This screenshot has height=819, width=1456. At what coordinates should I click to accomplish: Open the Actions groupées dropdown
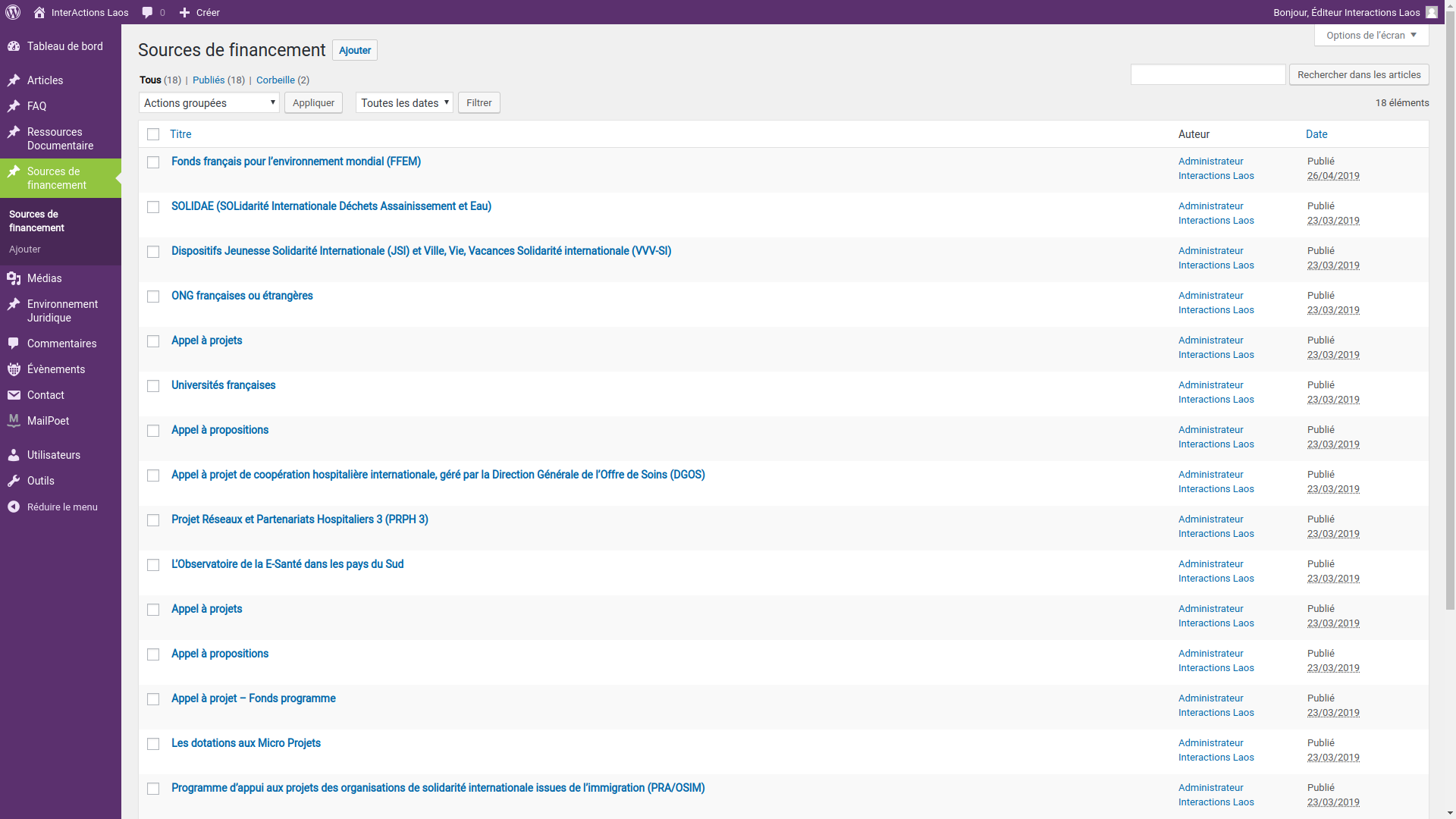(209, 102)
